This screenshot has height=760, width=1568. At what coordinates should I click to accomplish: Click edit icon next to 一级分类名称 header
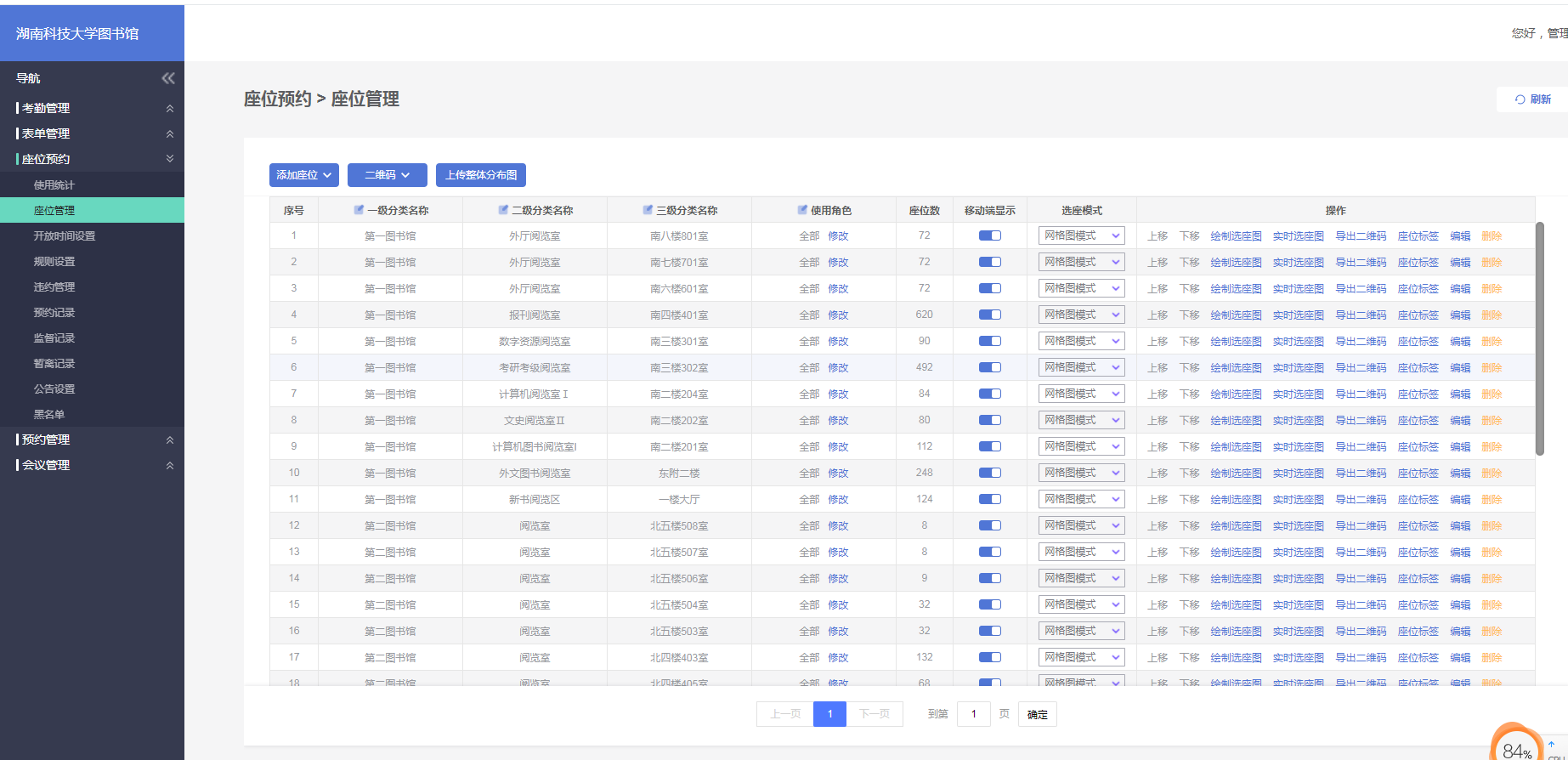(359, 210)
